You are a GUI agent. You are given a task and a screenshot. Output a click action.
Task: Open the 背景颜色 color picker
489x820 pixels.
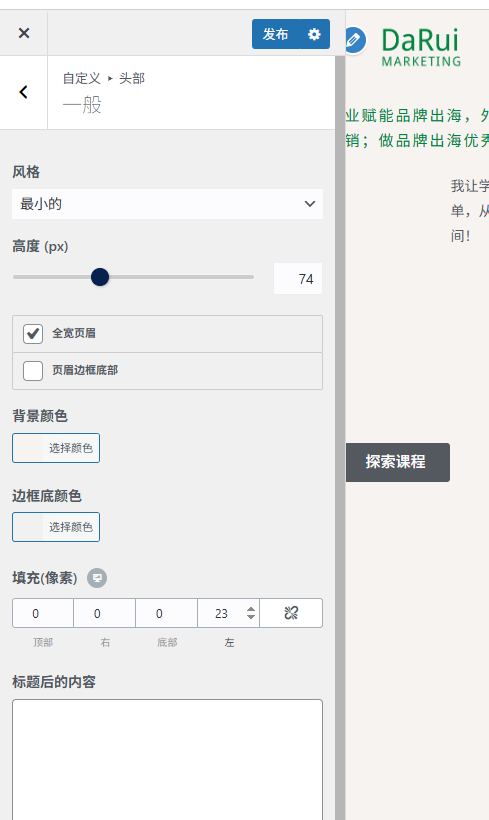click(x=56, y=448)
